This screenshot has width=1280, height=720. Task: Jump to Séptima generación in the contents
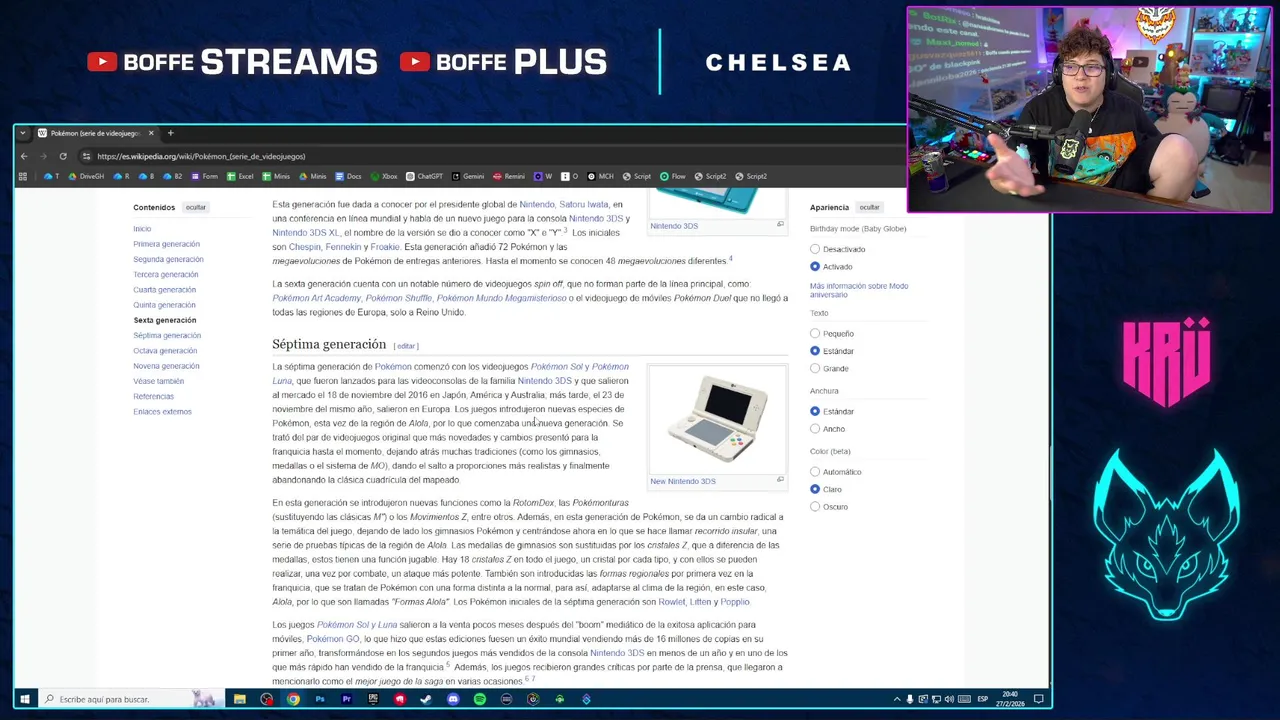[x=167, y=335]
